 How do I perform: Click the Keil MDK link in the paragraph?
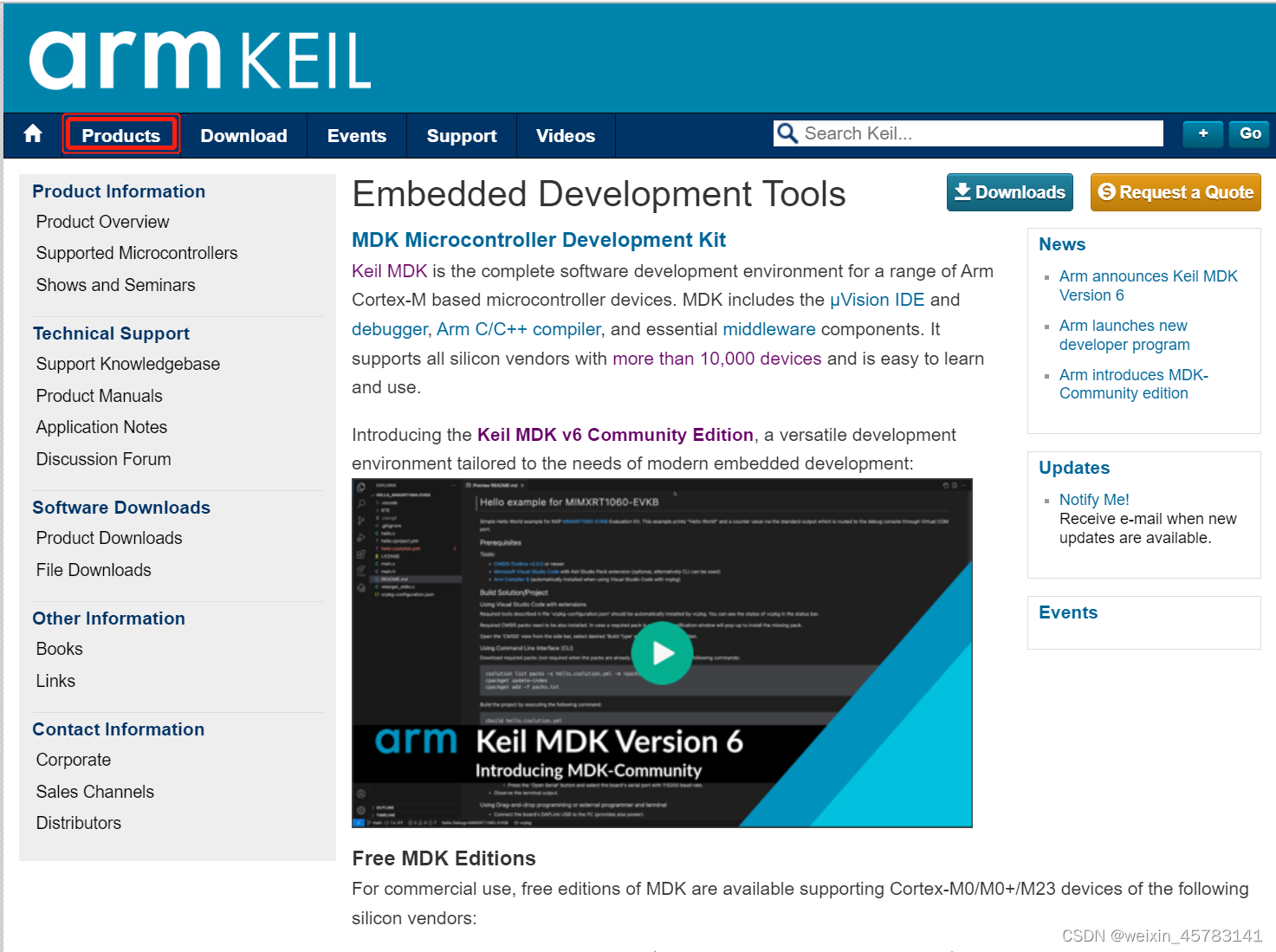[x=390, y=271]
